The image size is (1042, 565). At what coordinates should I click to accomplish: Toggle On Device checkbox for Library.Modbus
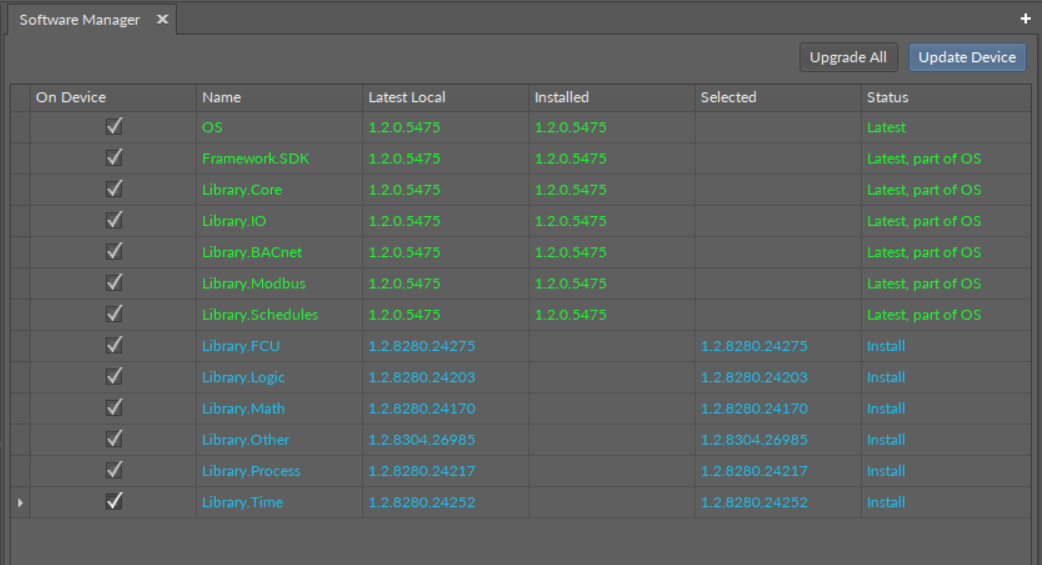coord(114,283)
